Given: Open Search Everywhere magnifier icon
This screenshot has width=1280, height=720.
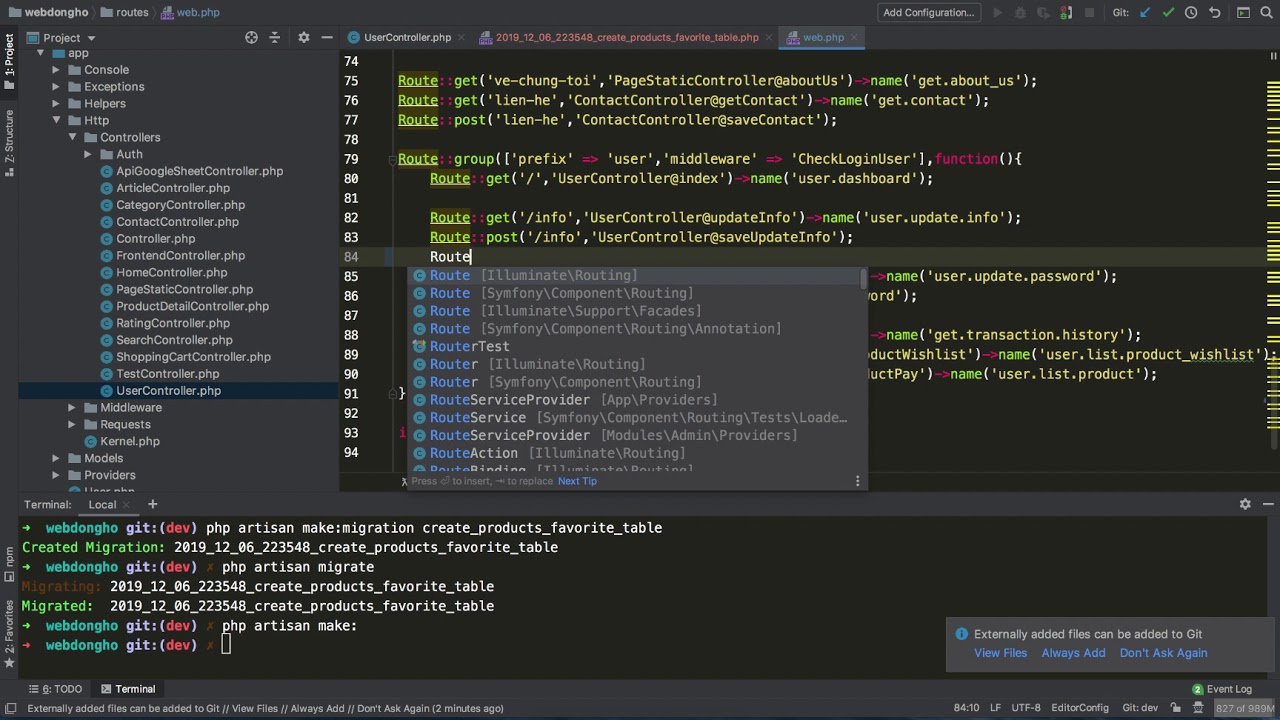Looking at the screenshot, I should click(1266, 13).
